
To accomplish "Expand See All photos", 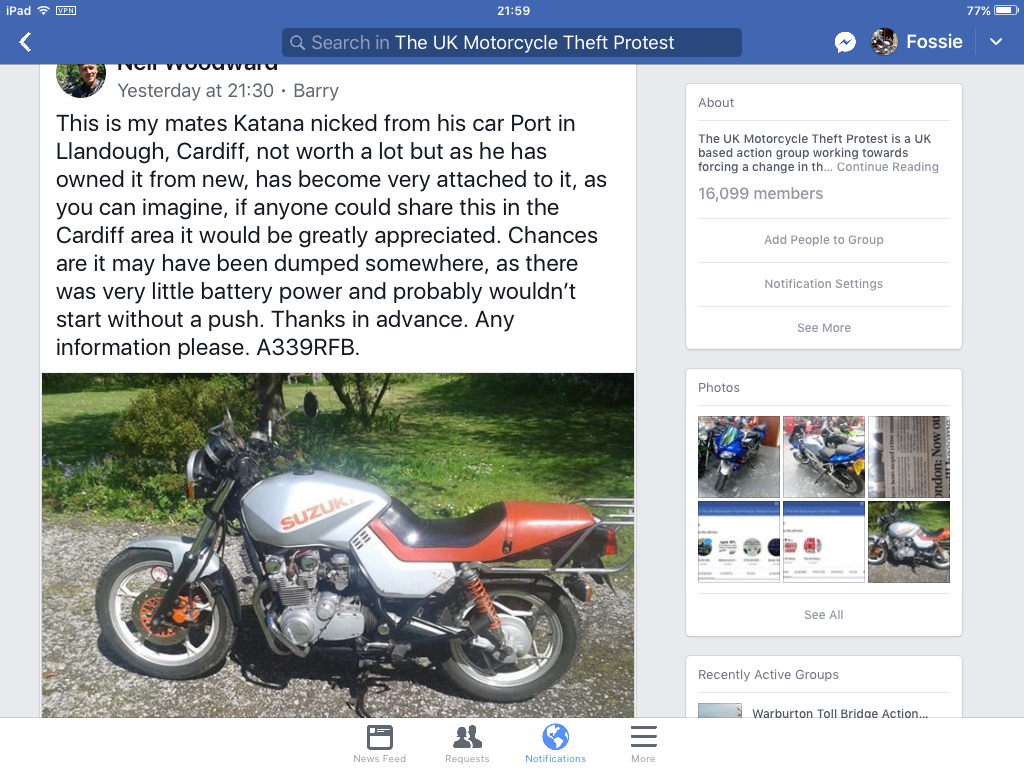I will click(x=824, y=615).
